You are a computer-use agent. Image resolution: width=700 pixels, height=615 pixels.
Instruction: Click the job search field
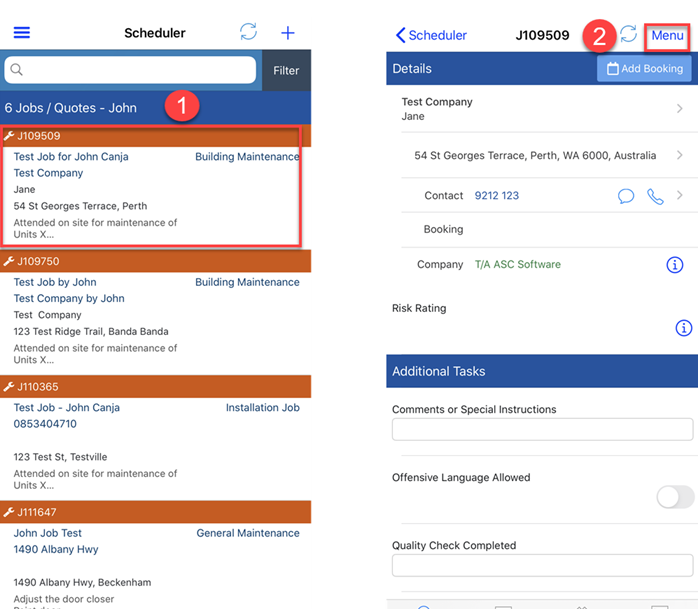pyautogui.click(x=130, y=70)
